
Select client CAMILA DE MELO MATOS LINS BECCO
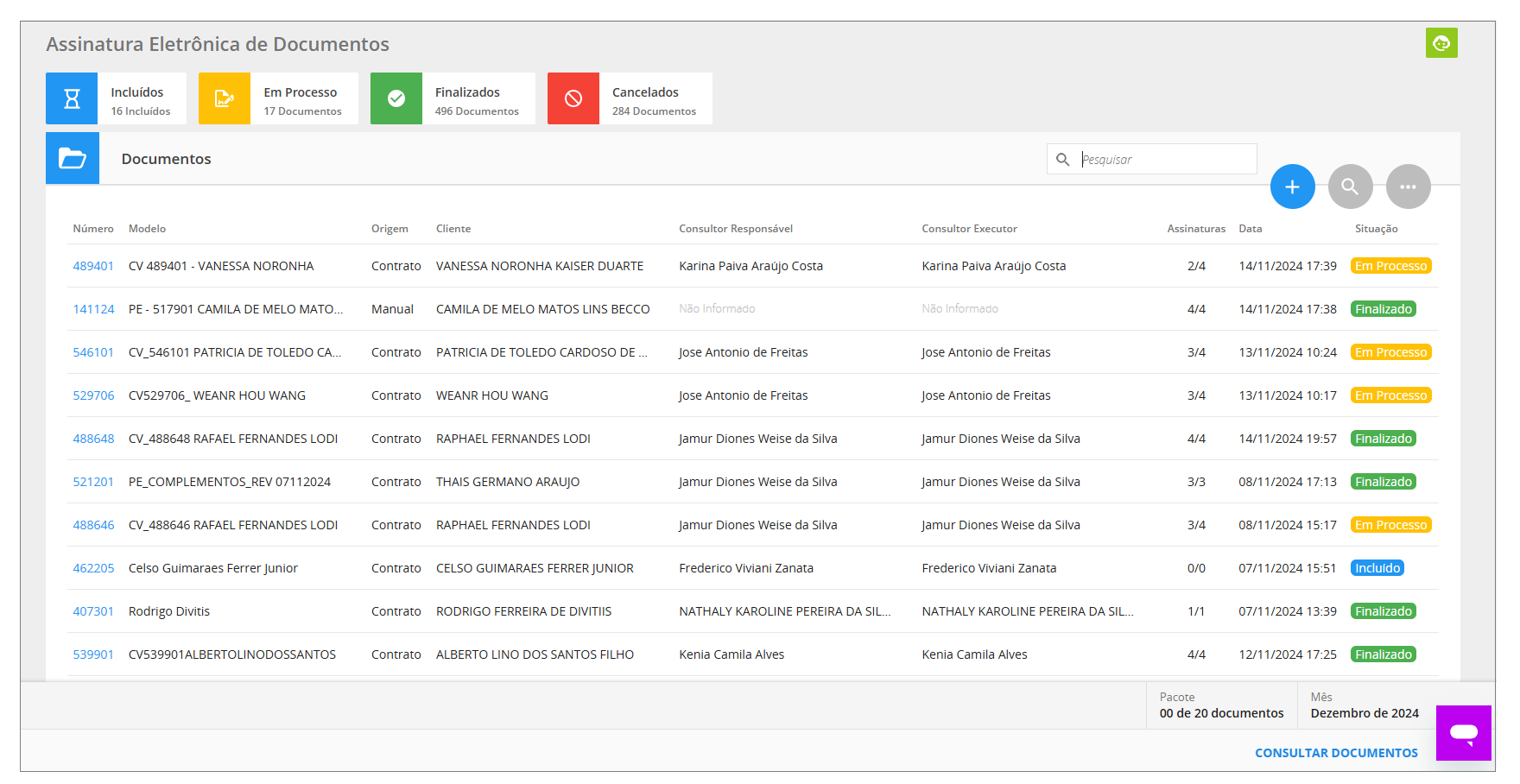(542, 309)
